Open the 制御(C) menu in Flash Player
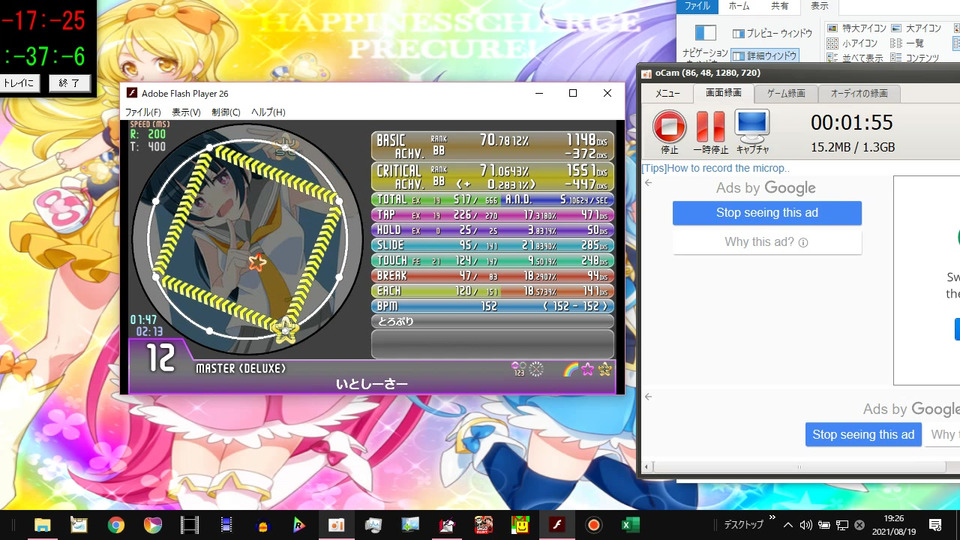Image resolution: width=960 pixels, height=540 pixels. (x=226, y=112)
